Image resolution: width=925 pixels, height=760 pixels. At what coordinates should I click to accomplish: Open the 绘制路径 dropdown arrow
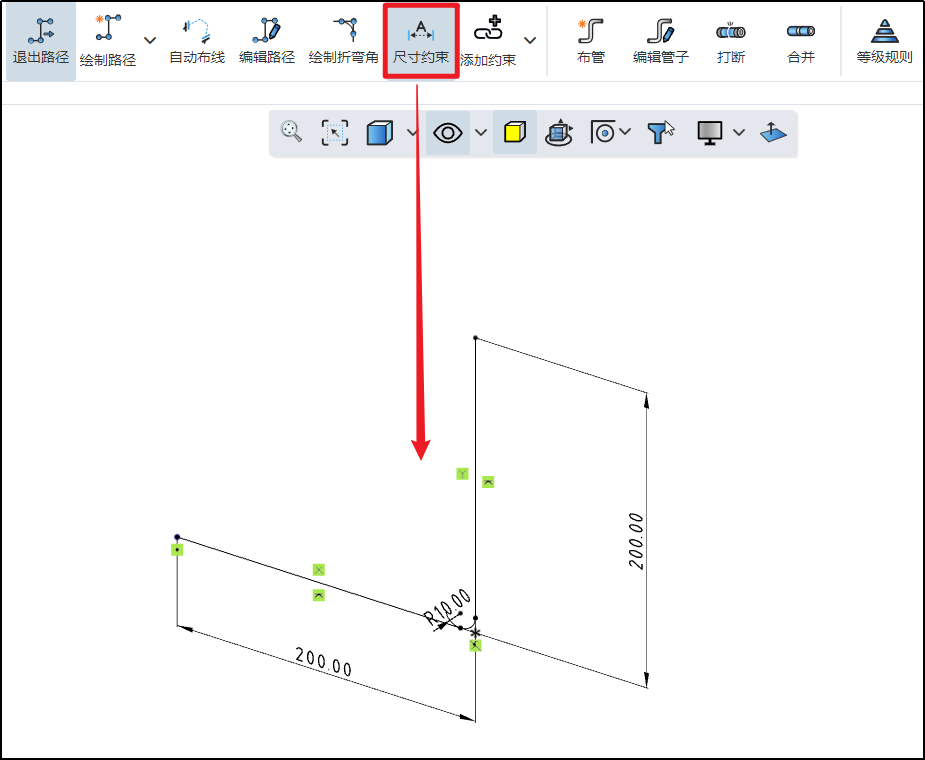(150, 41)
